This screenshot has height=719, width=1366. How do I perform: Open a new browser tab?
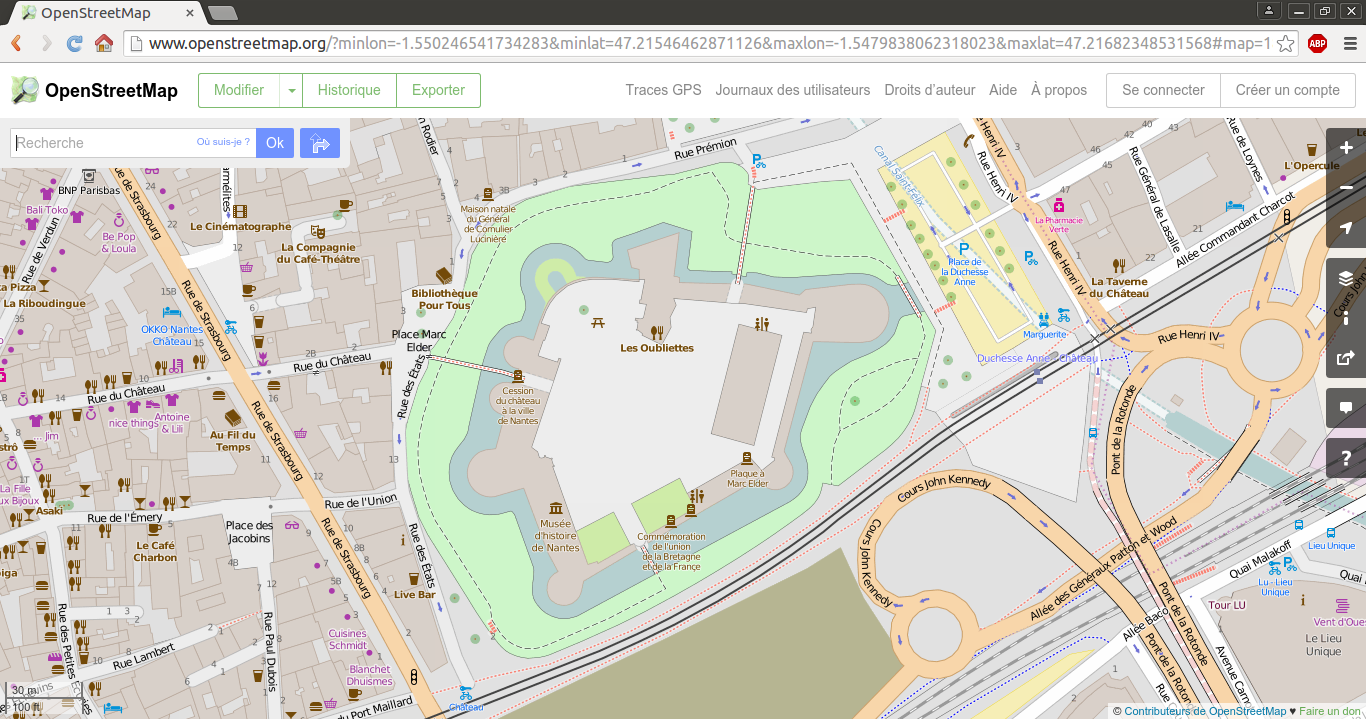223,13
